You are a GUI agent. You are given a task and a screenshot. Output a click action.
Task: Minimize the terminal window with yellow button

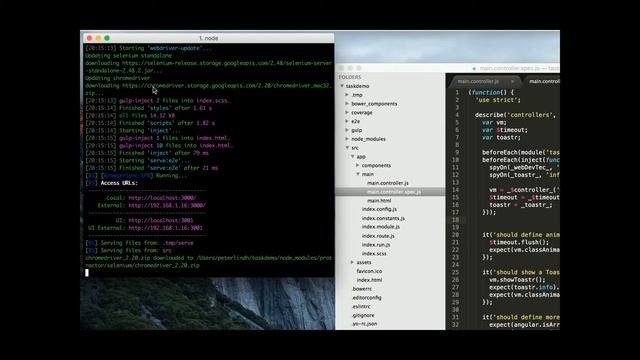click(98, 38)
